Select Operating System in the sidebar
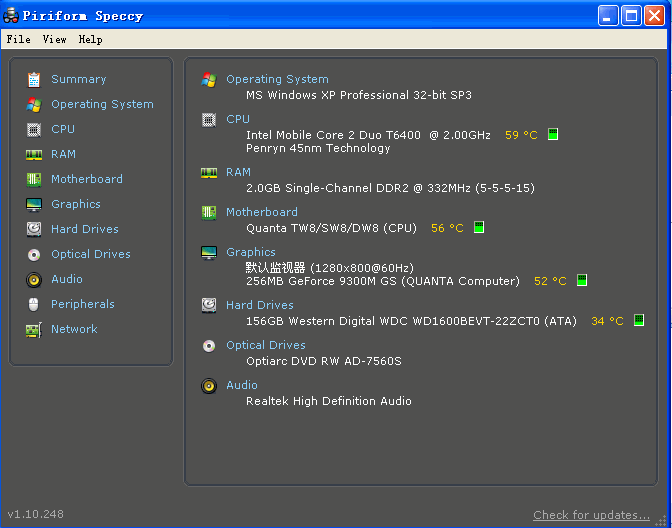 (x=102, y=104)
